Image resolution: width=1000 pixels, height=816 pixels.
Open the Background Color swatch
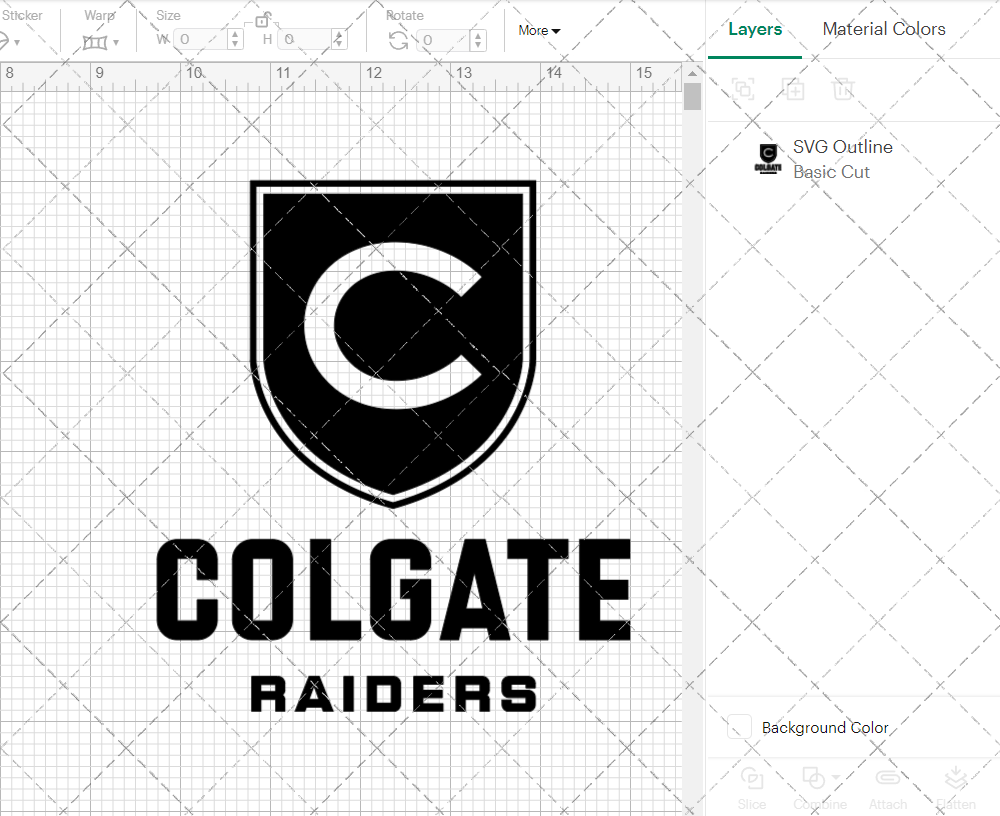(739, 727)
